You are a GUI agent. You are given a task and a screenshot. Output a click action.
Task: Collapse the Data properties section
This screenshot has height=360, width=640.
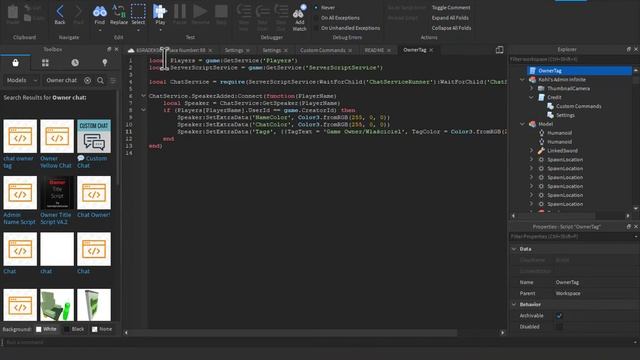pos(514,249)
